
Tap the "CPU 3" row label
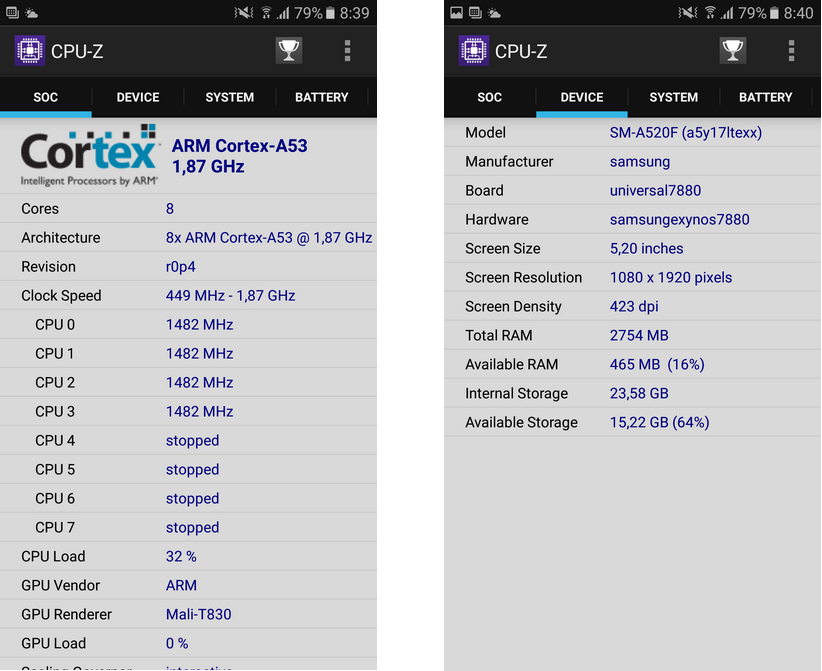point(55,412)
